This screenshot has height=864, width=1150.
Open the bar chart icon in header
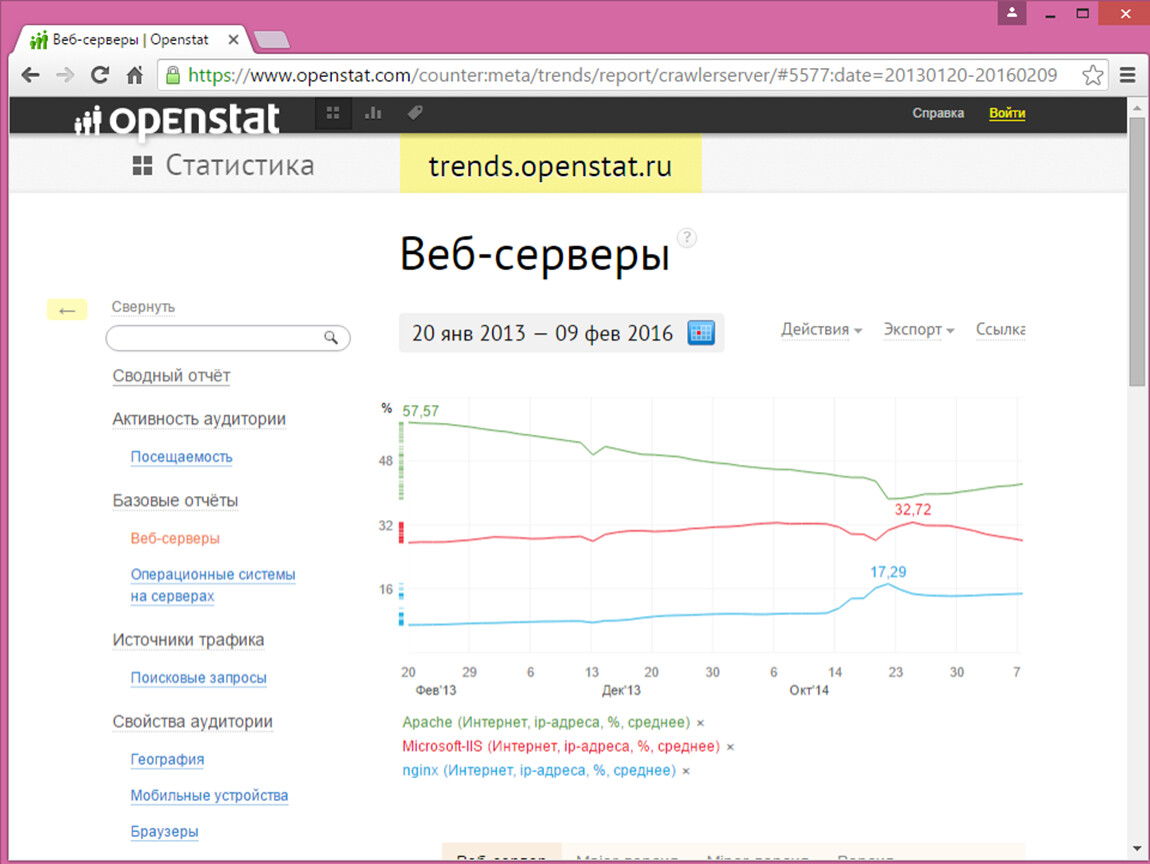point(373,113)
